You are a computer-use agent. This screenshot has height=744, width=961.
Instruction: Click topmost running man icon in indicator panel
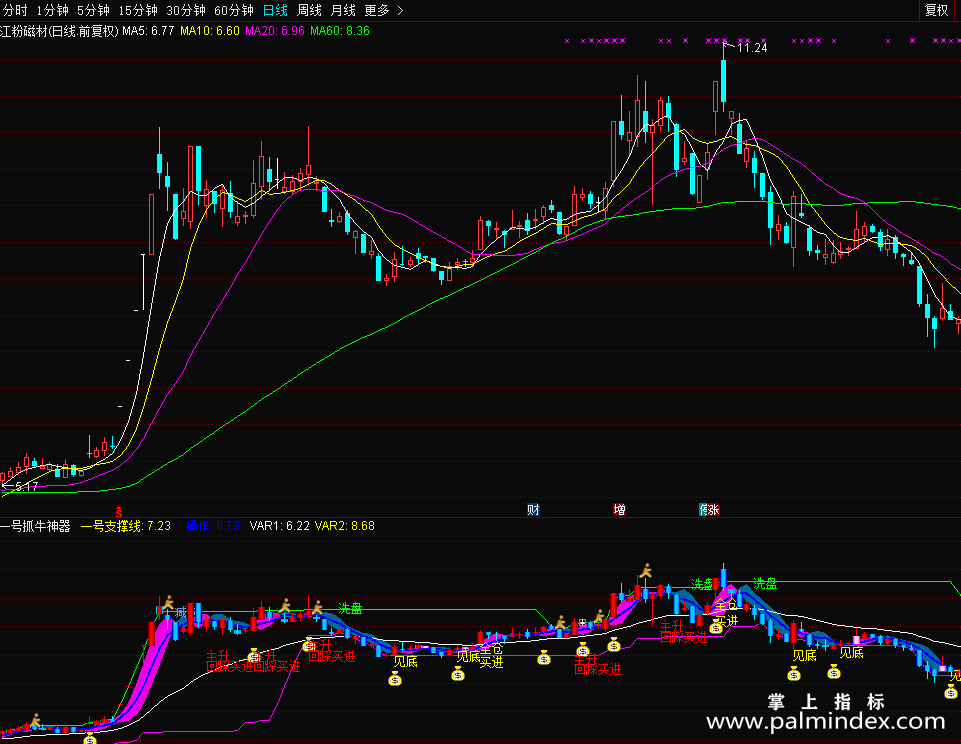[x=645, y=571]
